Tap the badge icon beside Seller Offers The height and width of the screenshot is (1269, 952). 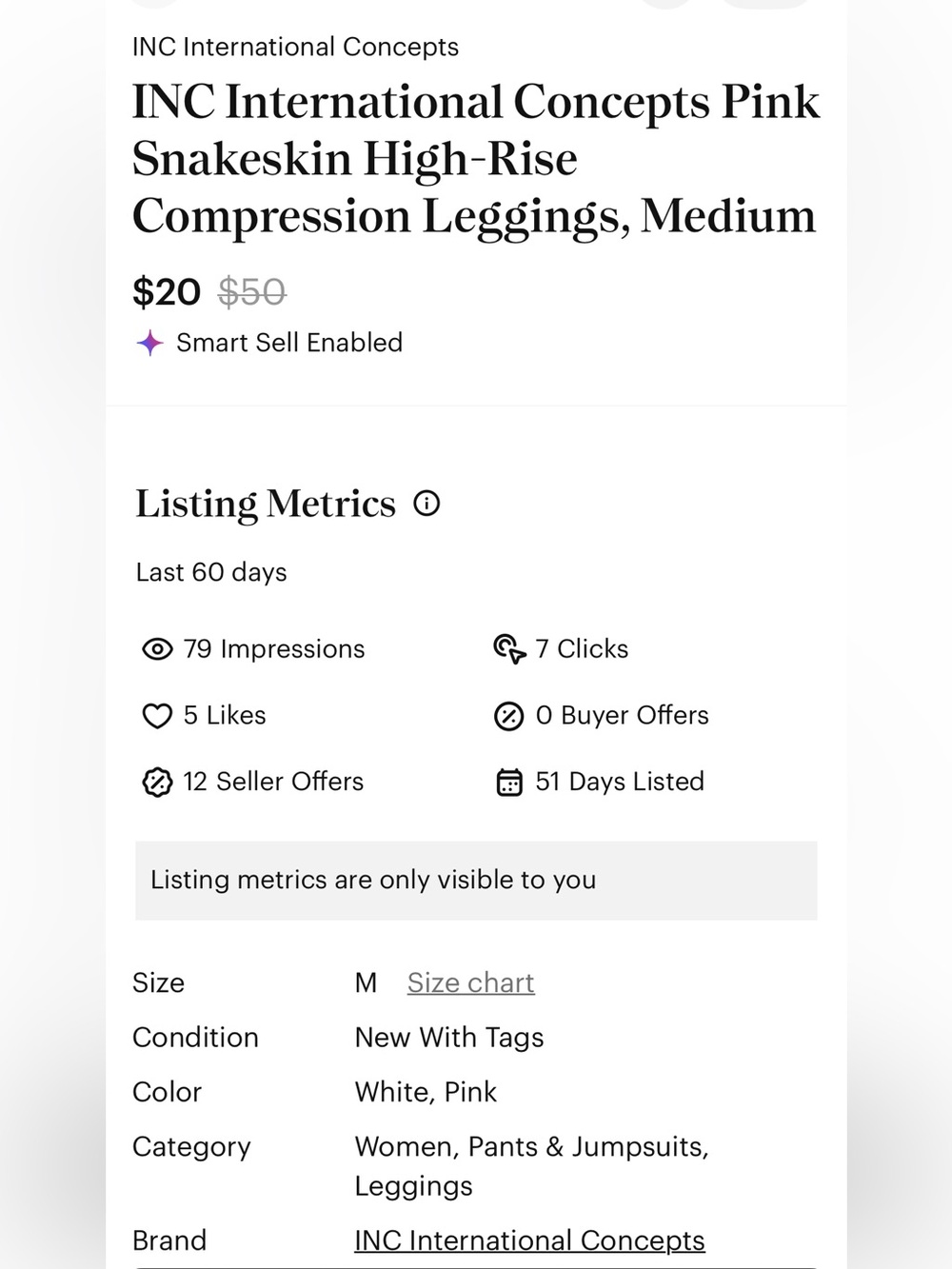click(157, 783)
